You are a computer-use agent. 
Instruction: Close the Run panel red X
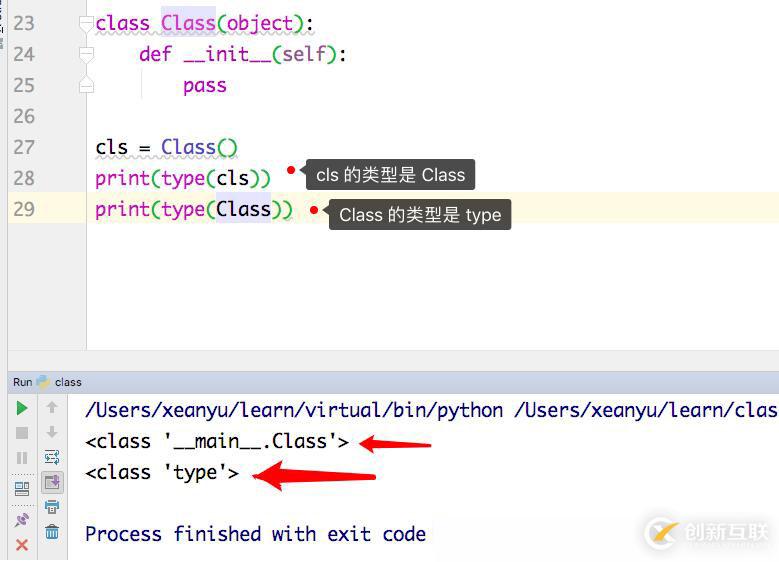[x=22, y=545]
